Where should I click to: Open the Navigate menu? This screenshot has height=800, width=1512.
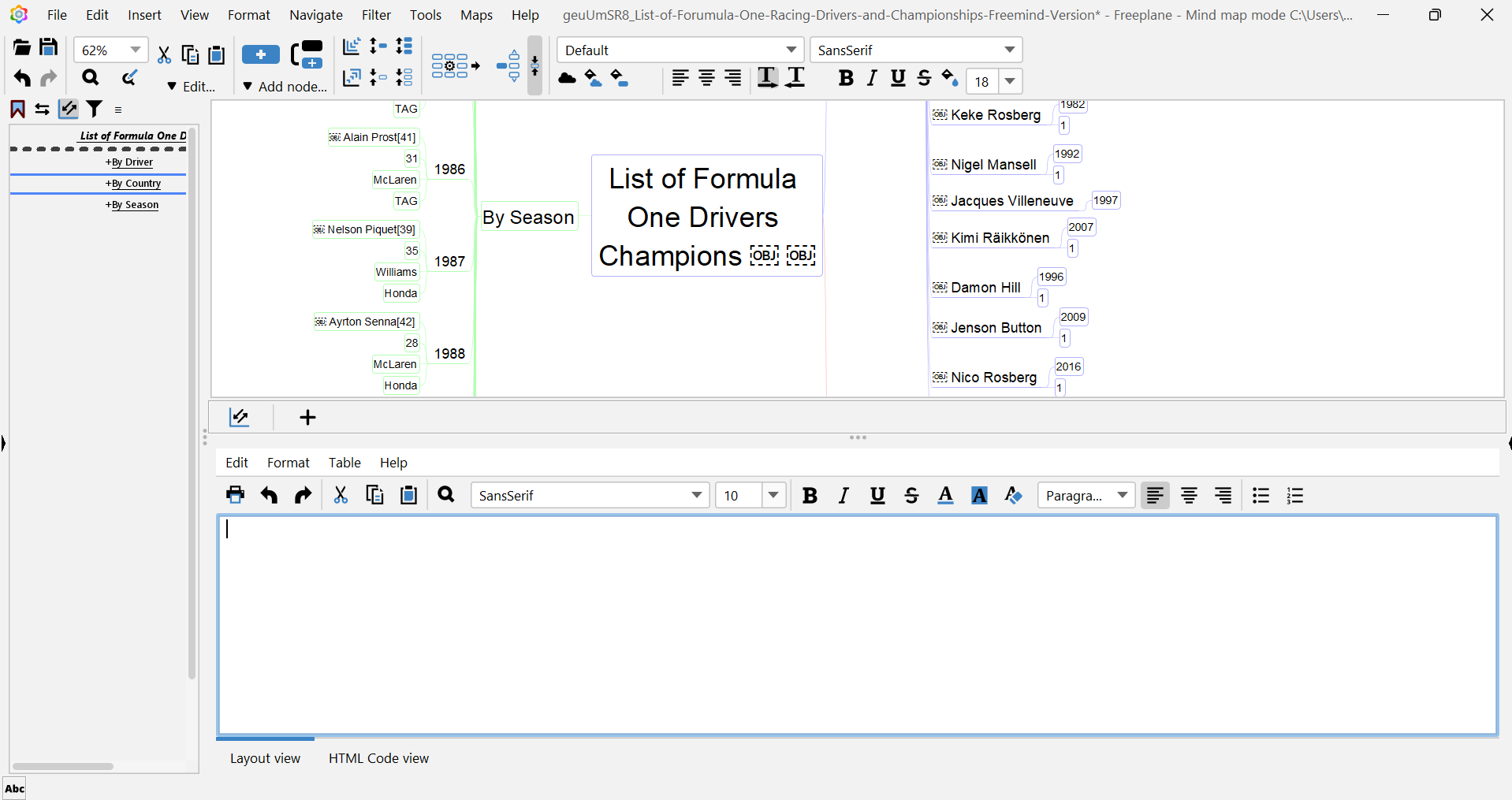tap(316, 15)
